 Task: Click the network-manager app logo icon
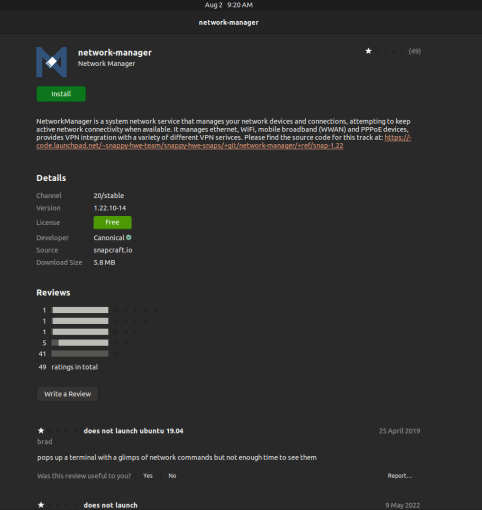52,62
